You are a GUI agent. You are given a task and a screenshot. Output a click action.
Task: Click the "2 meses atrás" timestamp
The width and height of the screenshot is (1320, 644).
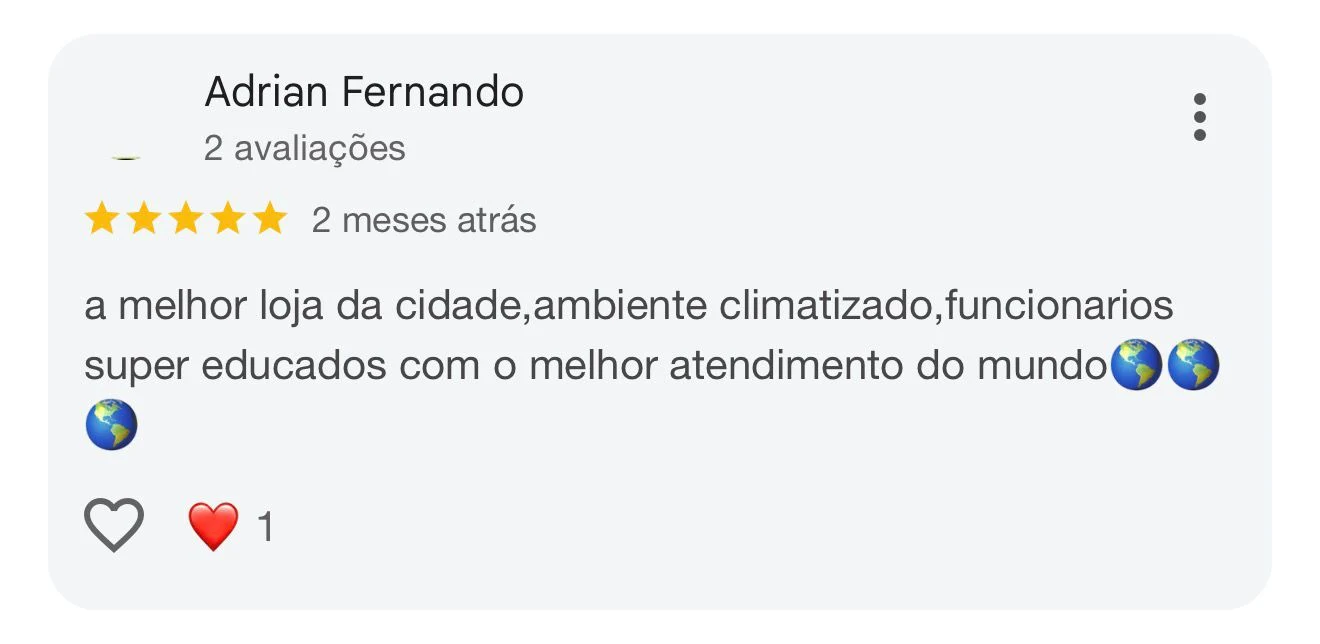[x=424, y=220]
